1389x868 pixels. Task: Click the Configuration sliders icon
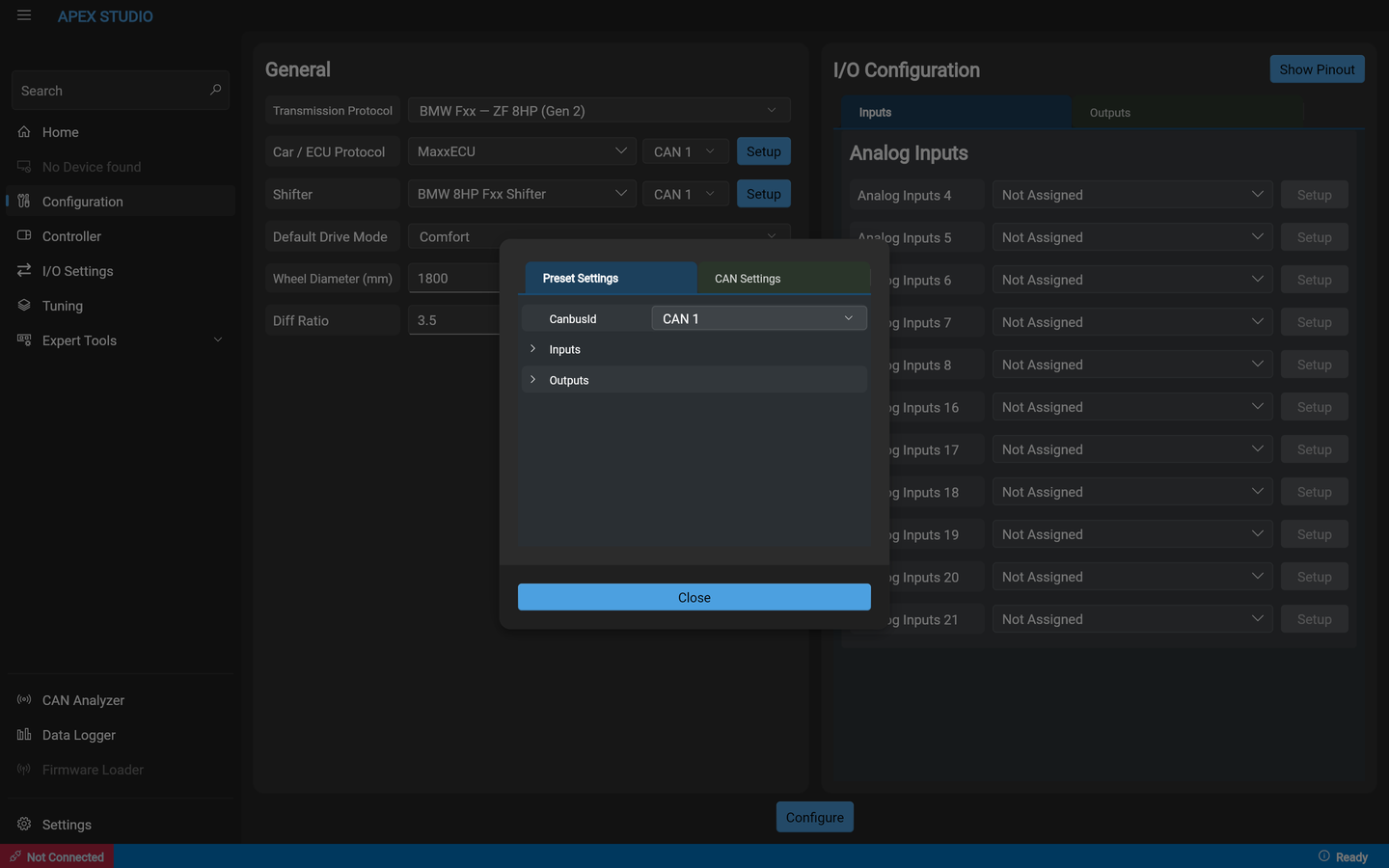[24, 202]
